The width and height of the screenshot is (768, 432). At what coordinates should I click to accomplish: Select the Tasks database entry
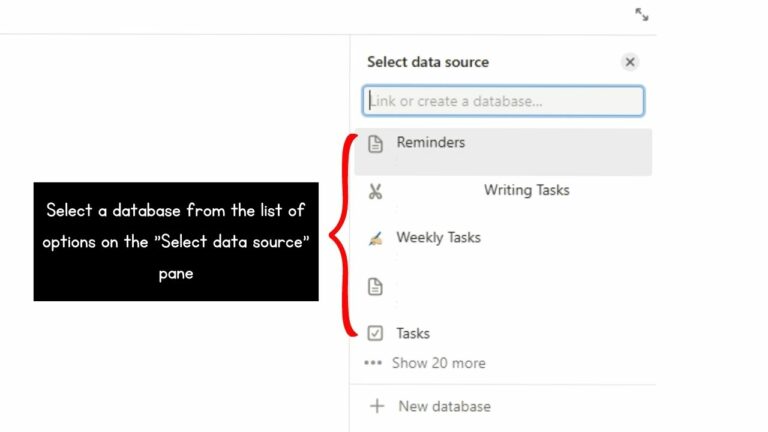click(413, 334)
